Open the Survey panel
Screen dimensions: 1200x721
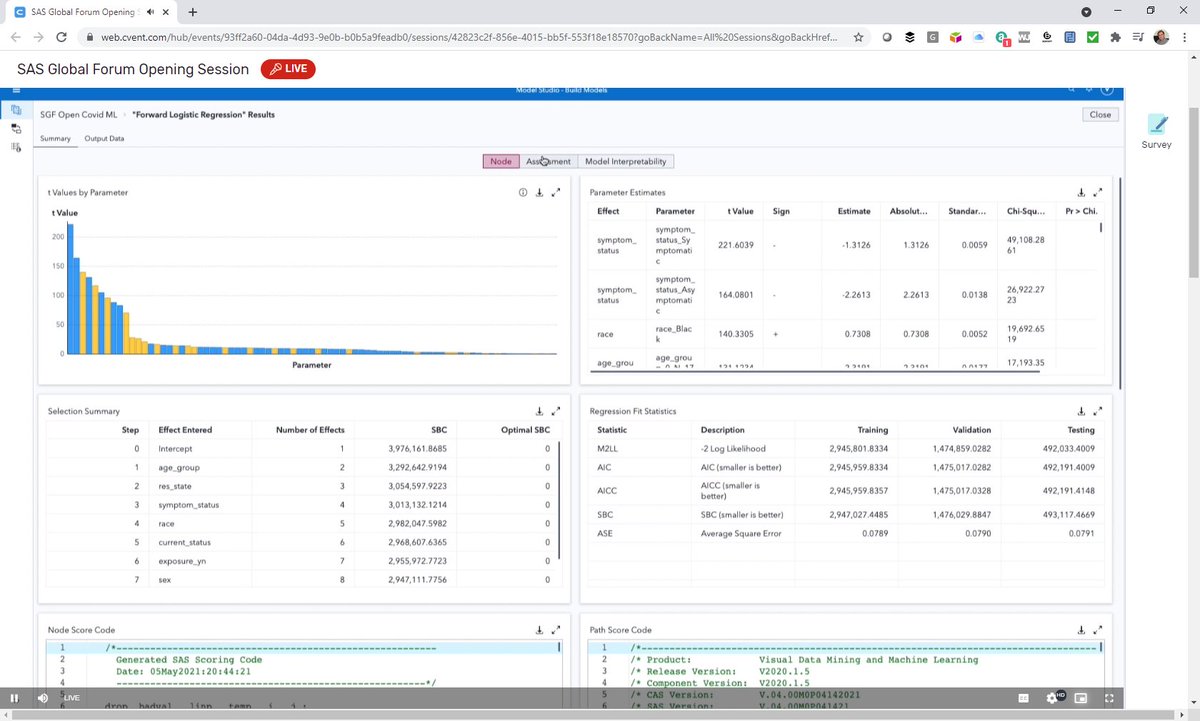(x=1156, y=131)
